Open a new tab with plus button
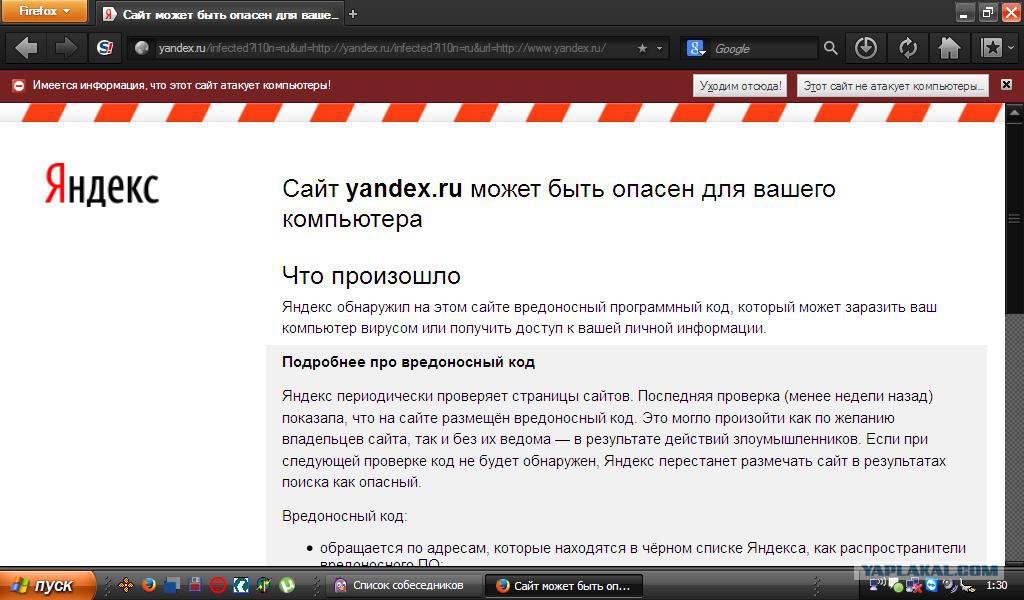This screenshot has height=600, width=1024. tap(353, 14)
